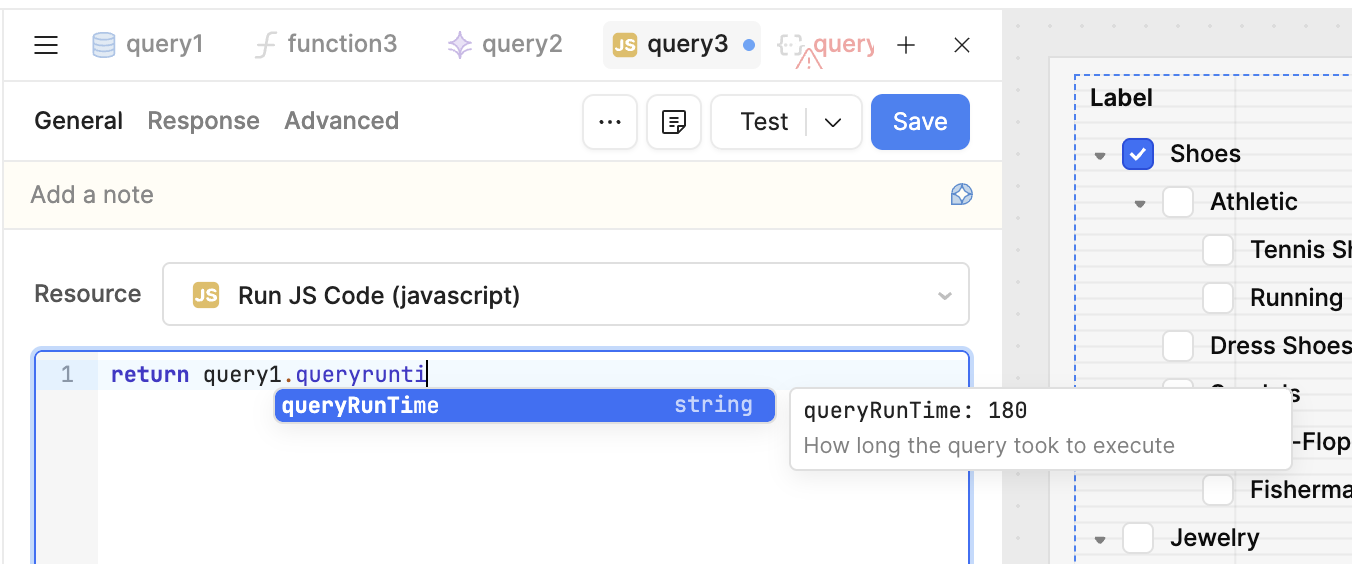
Task: Collapse the Athletic tree node arrow
Action: pos(1140,203)
